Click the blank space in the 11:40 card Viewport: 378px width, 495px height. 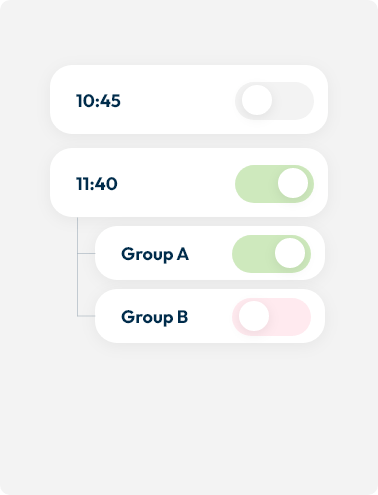(x=177, y=183)
